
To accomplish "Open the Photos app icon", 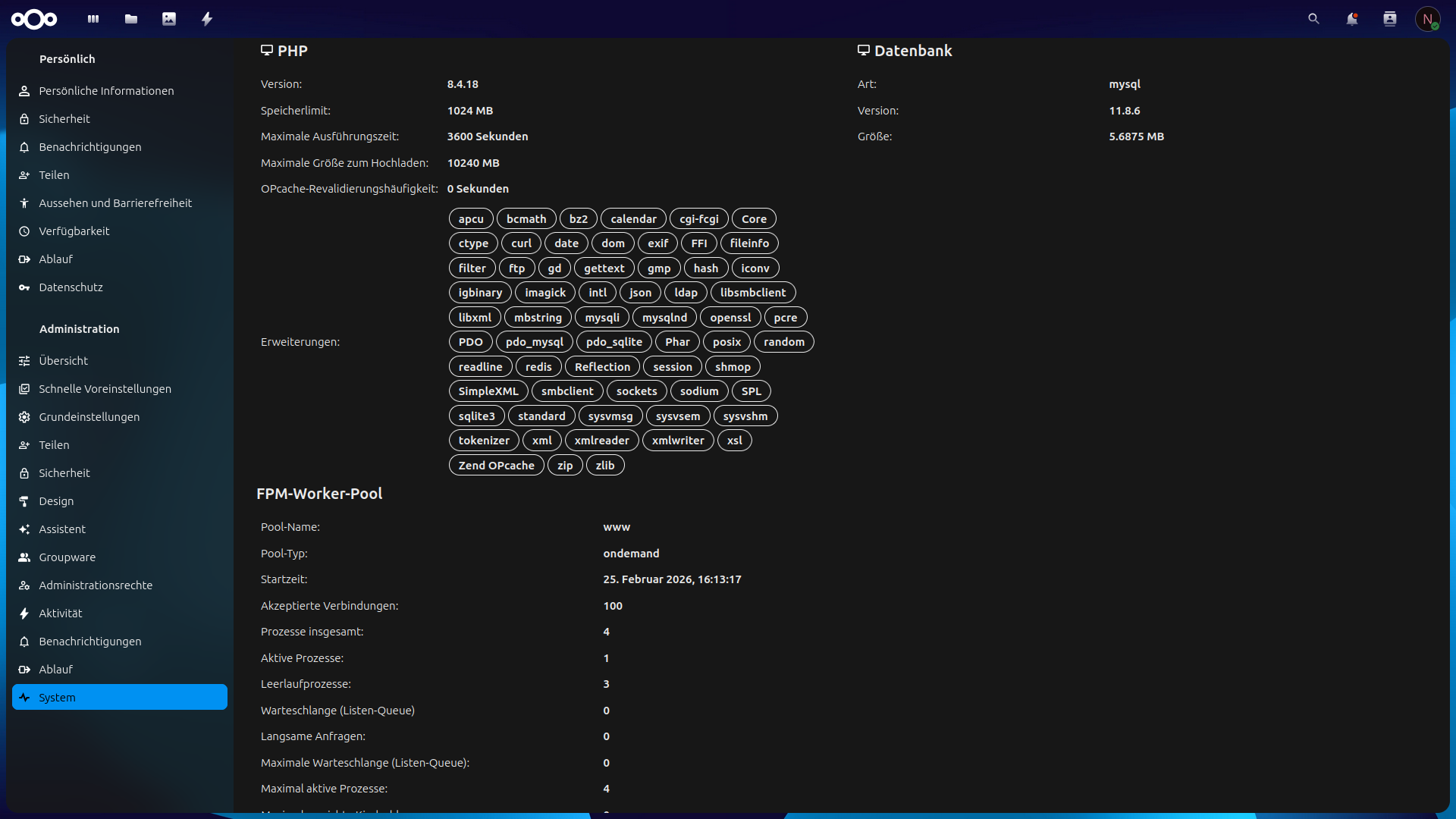I will (169, 19).
